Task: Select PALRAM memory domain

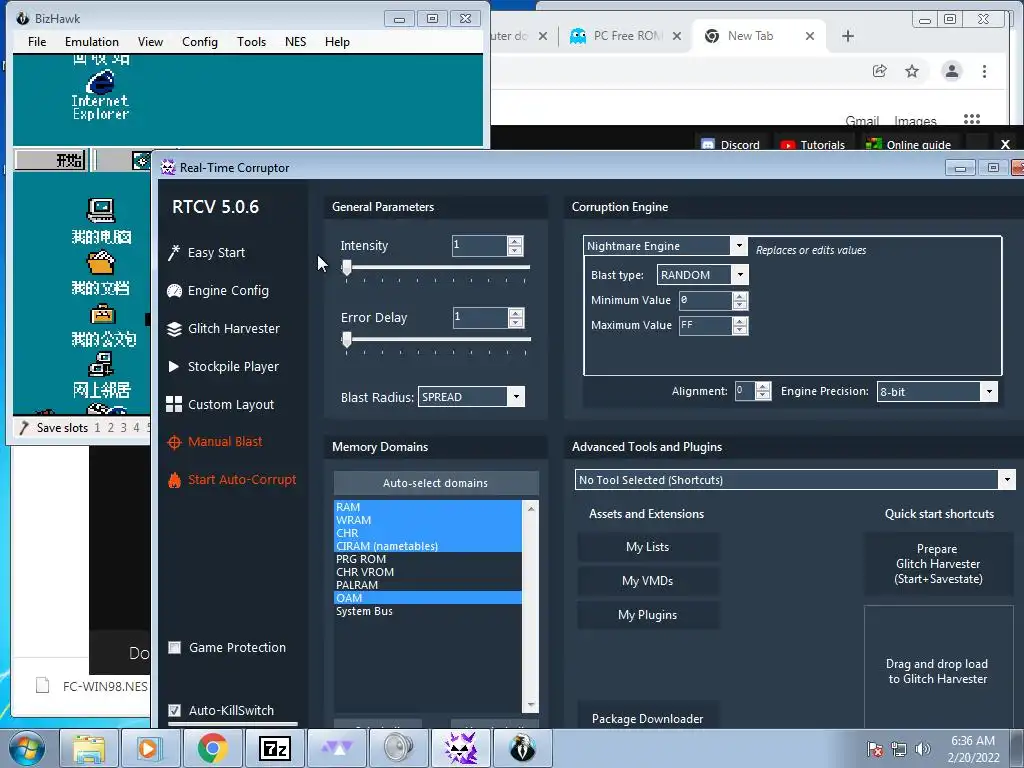Action: 428,585
